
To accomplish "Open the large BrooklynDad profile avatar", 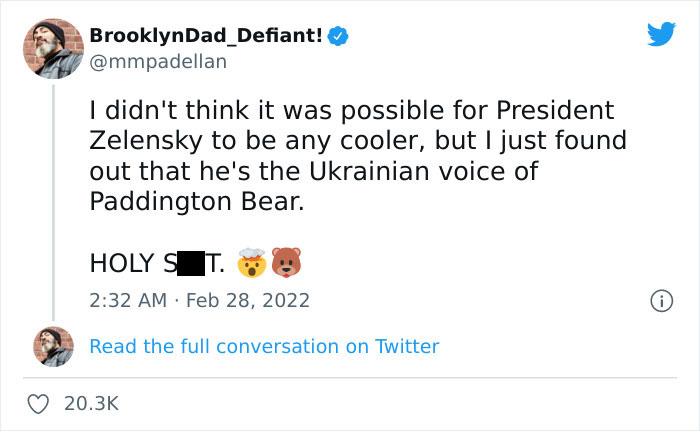I will pos(53,48).
